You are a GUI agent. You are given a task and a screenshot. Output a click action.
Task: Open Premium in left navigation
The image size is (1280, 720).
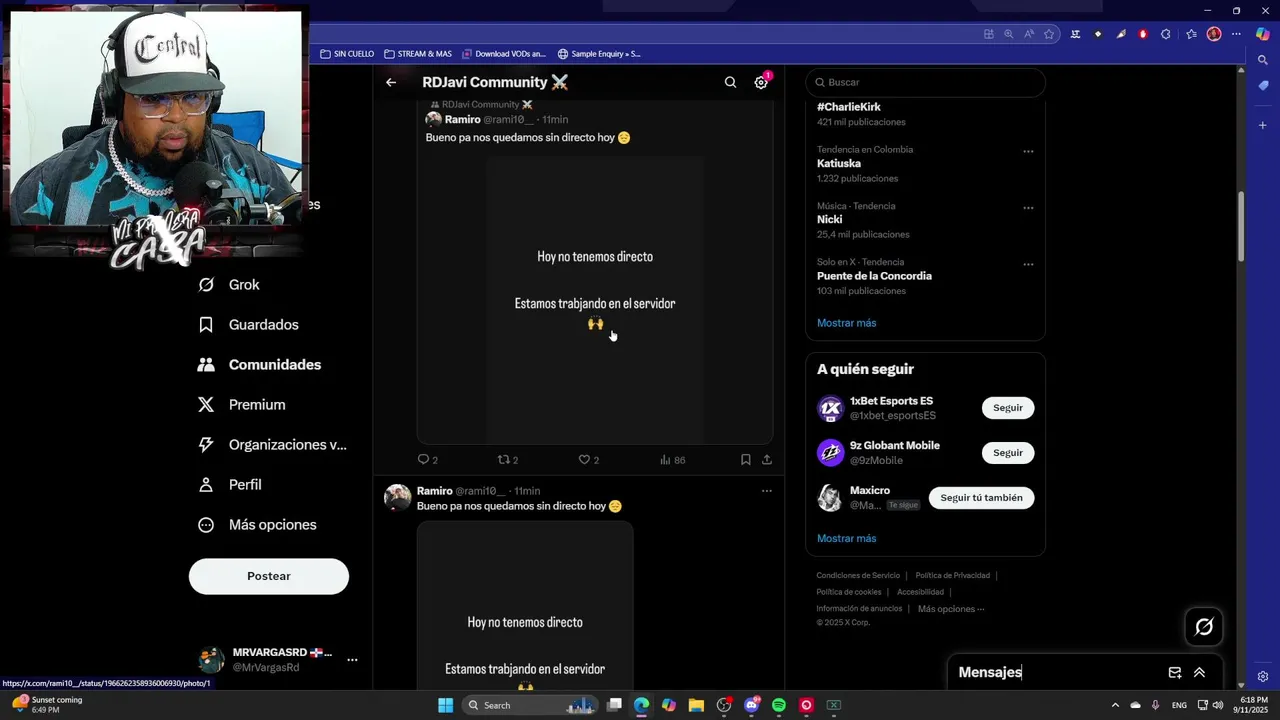coord(242,405)
